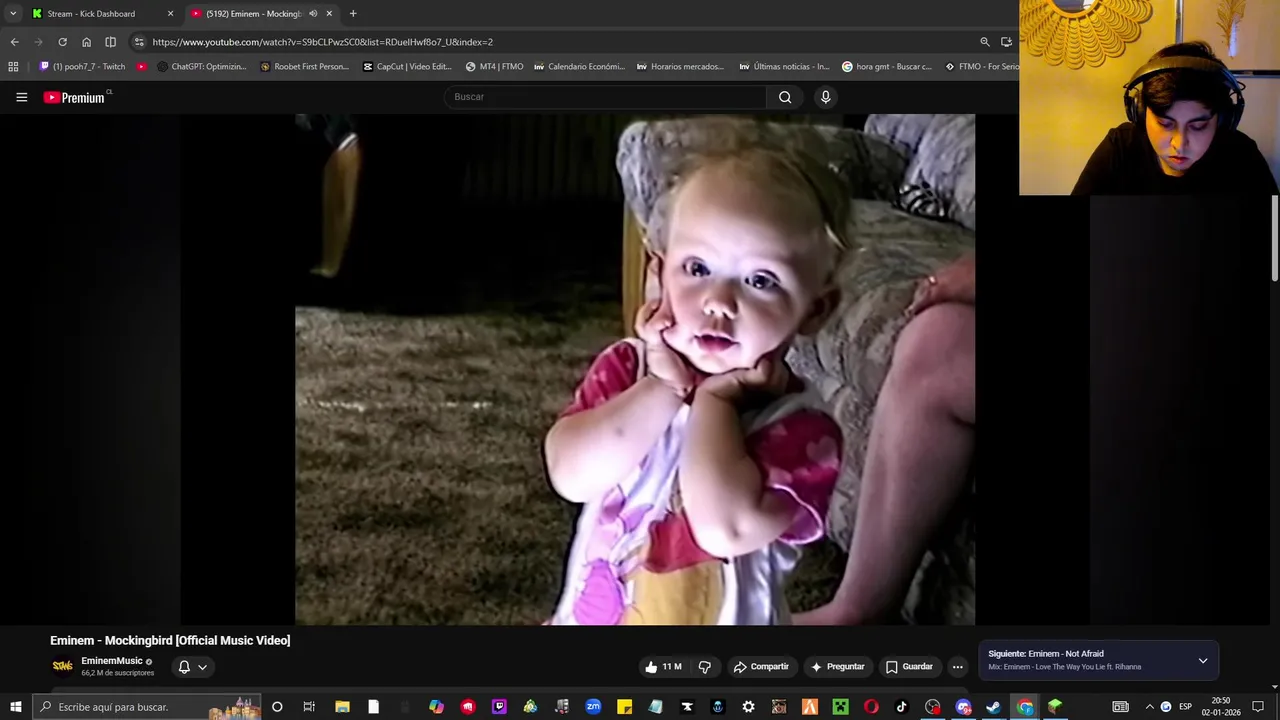Like the Mockingbird video
Viewport: 1280px width, 720px height.
663,667
